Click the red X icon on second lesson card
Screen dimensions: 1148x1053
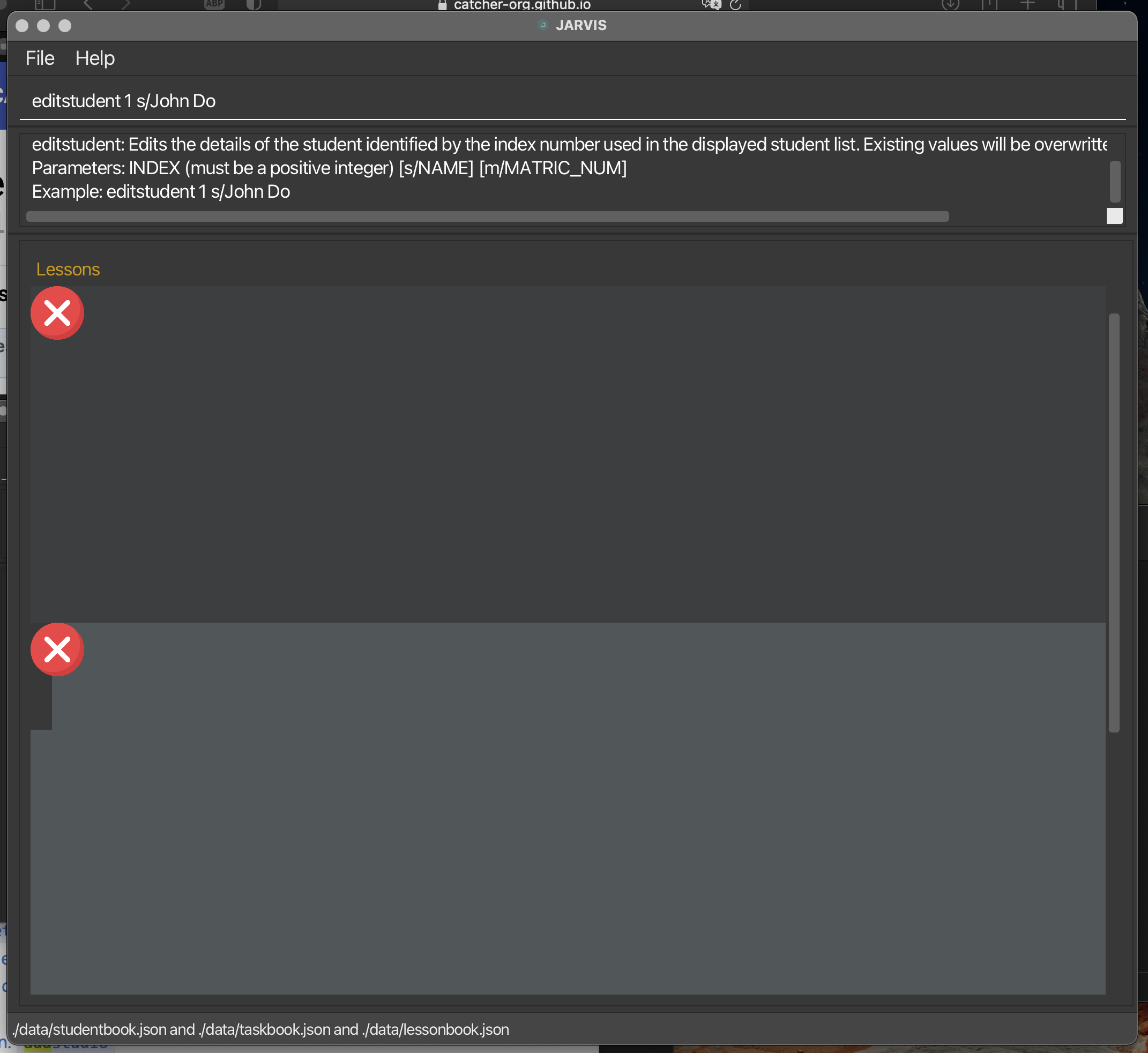pos(57,649)
